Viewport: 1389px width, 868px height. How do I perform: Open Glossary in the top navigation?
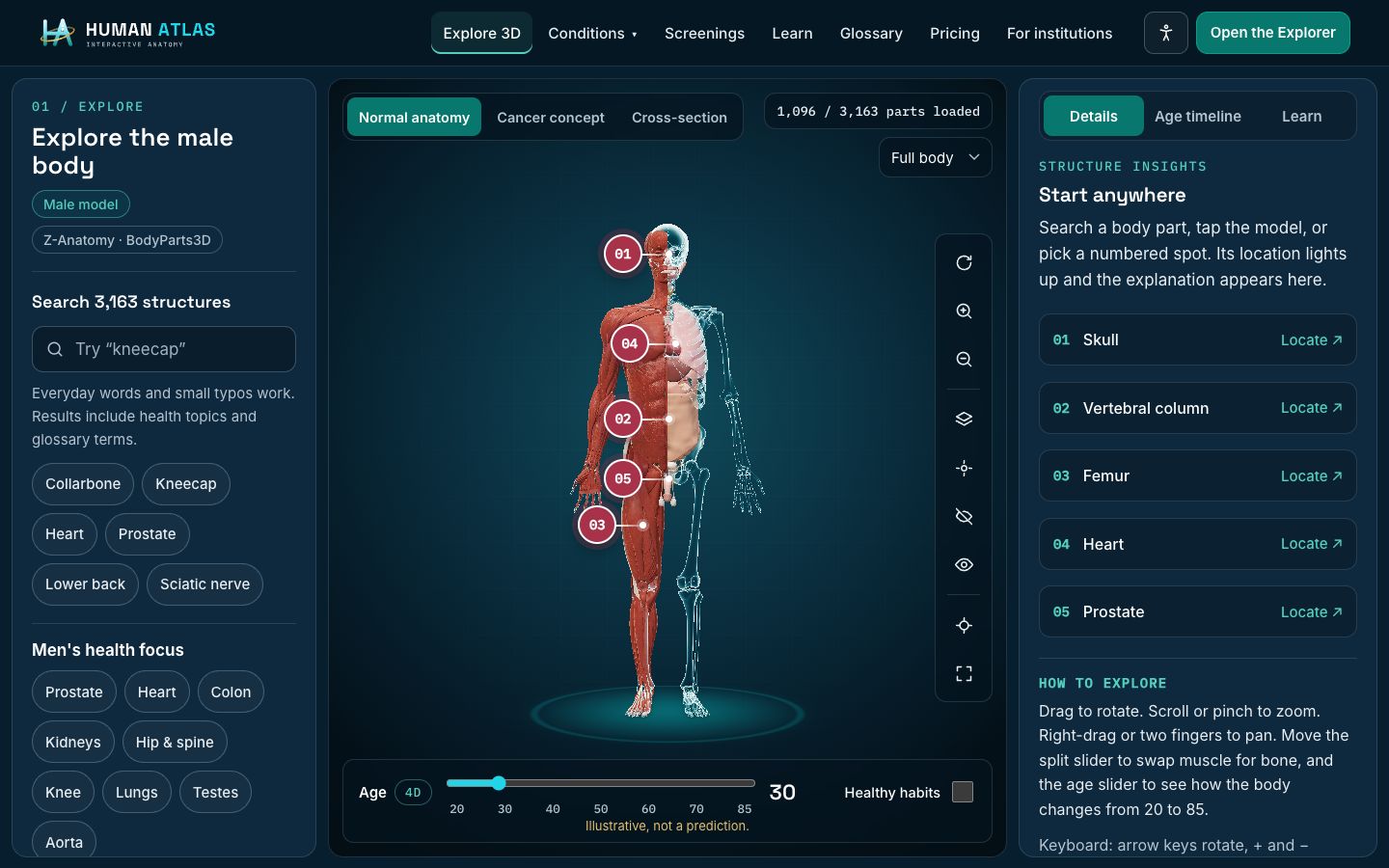pos(871,33)
